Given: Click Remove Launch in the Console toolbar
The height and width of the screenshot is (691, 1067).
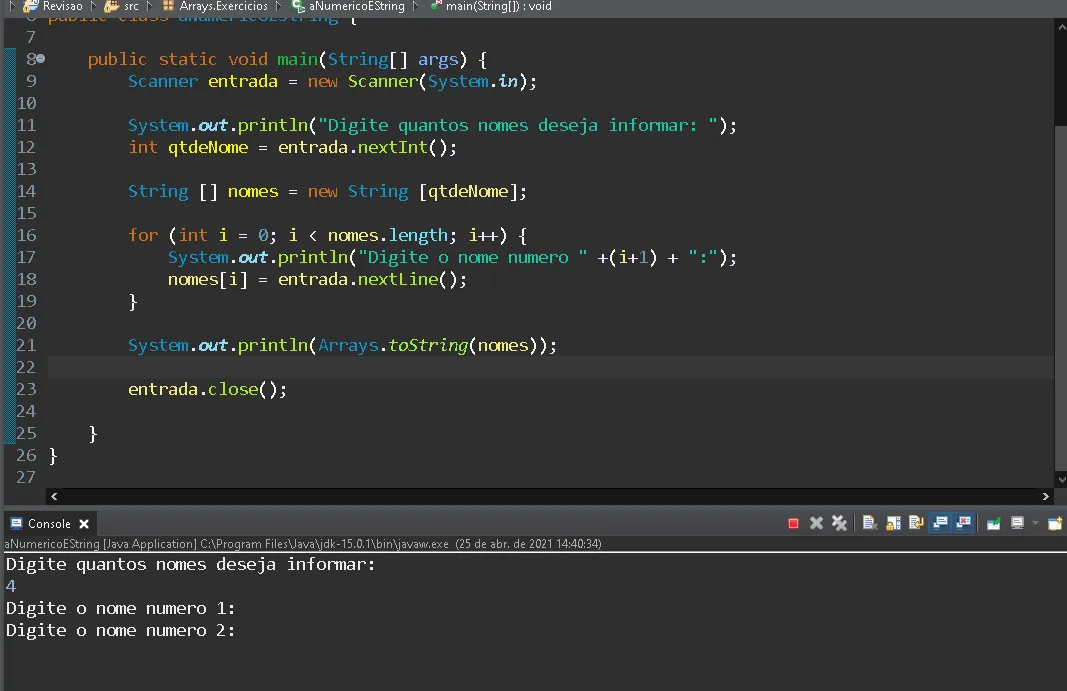Looking at the screenshot, I should point(816,522).
